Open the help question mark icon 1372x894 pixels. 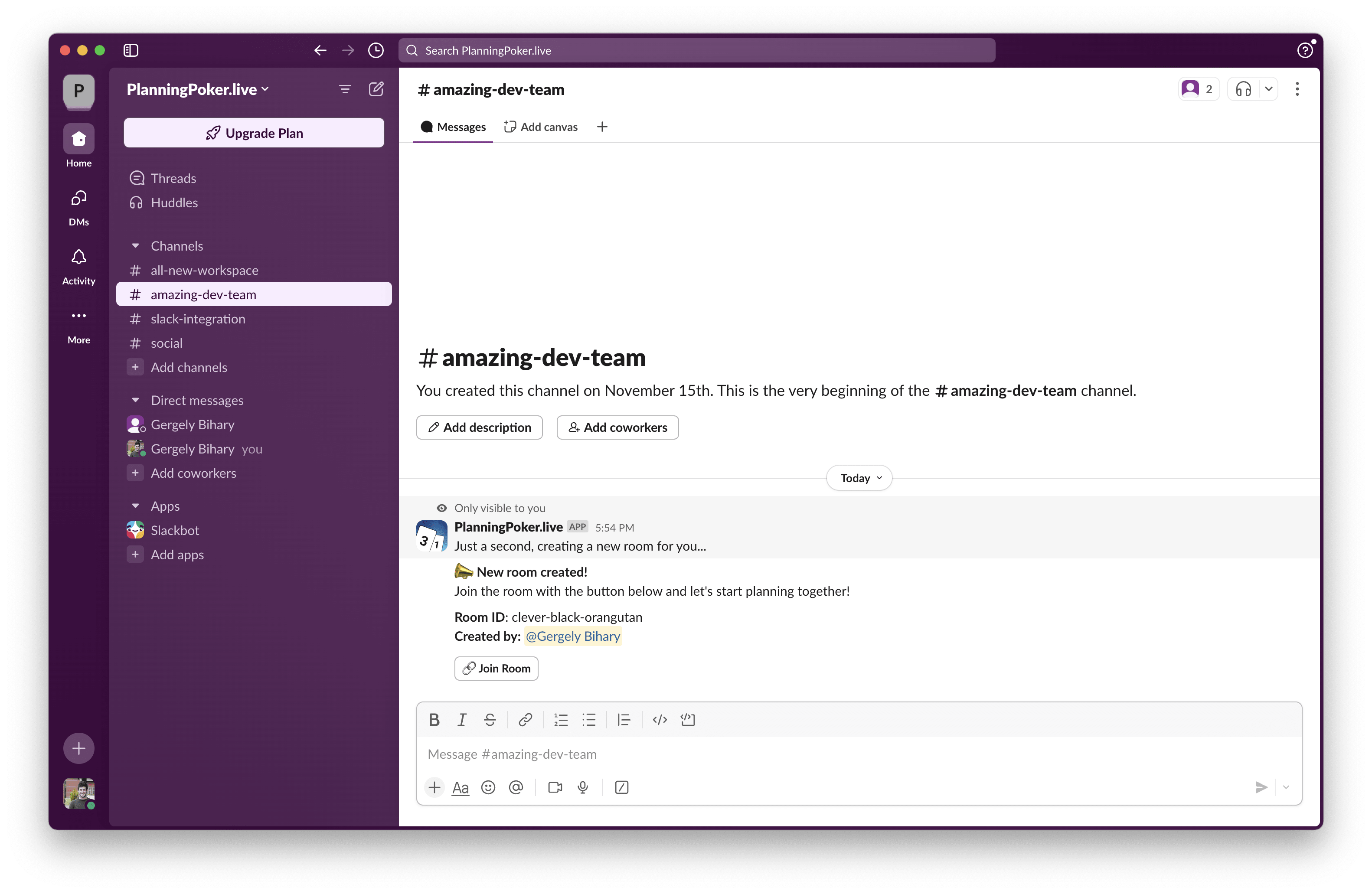(x=1305, y=50)
